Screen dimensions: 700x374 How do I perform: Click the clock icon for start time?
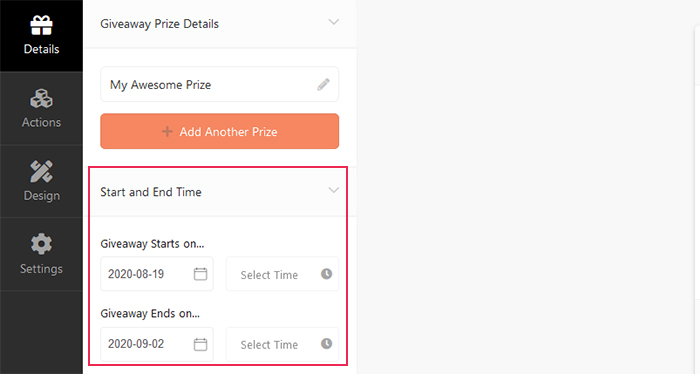pyautogui.click(x=327, y=274)
